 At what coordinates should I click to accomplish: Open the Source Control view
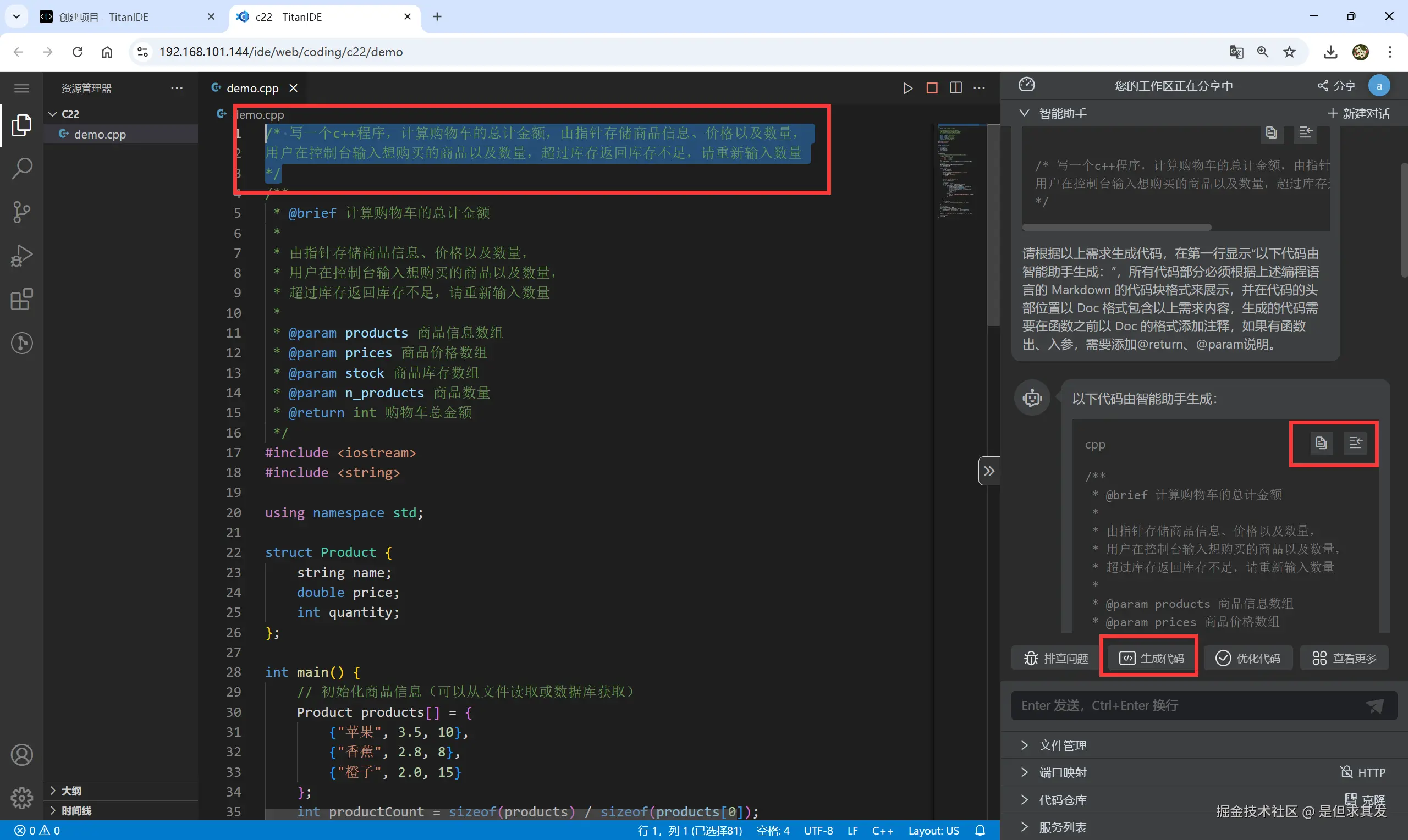[x=21, y=212]
